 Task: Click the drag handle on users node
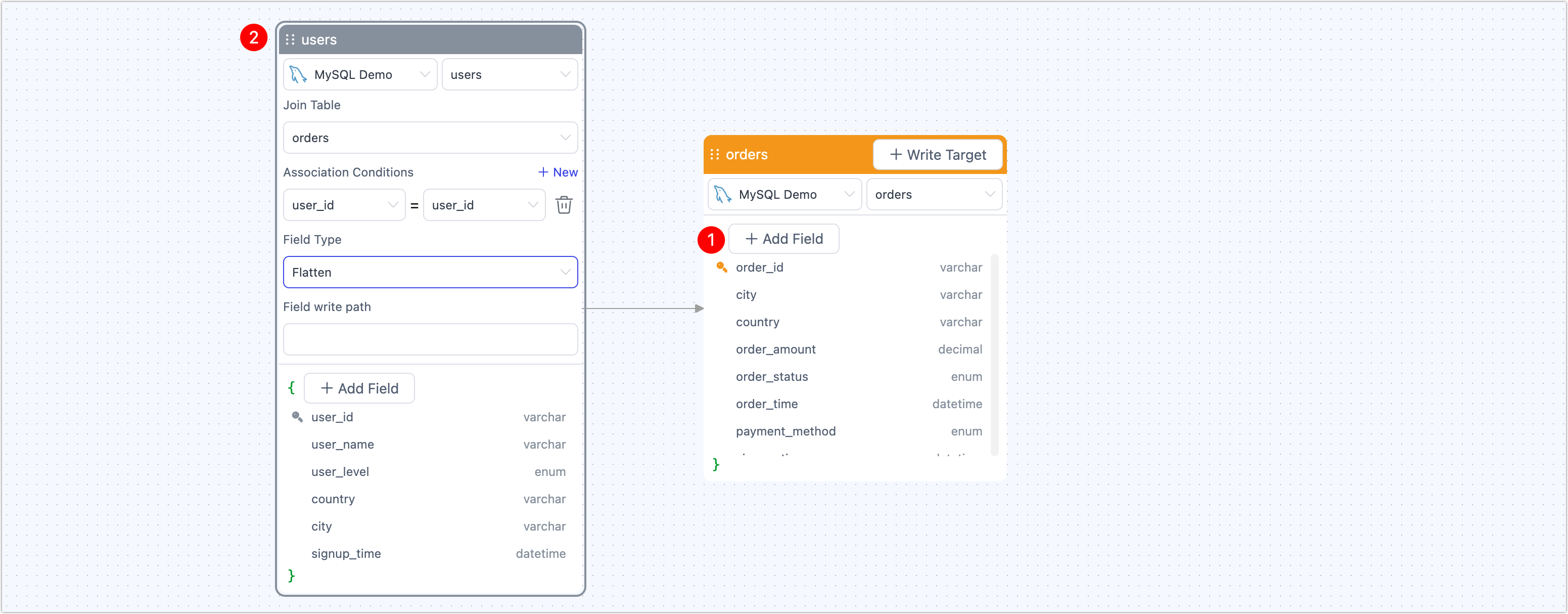coord(290,39)
